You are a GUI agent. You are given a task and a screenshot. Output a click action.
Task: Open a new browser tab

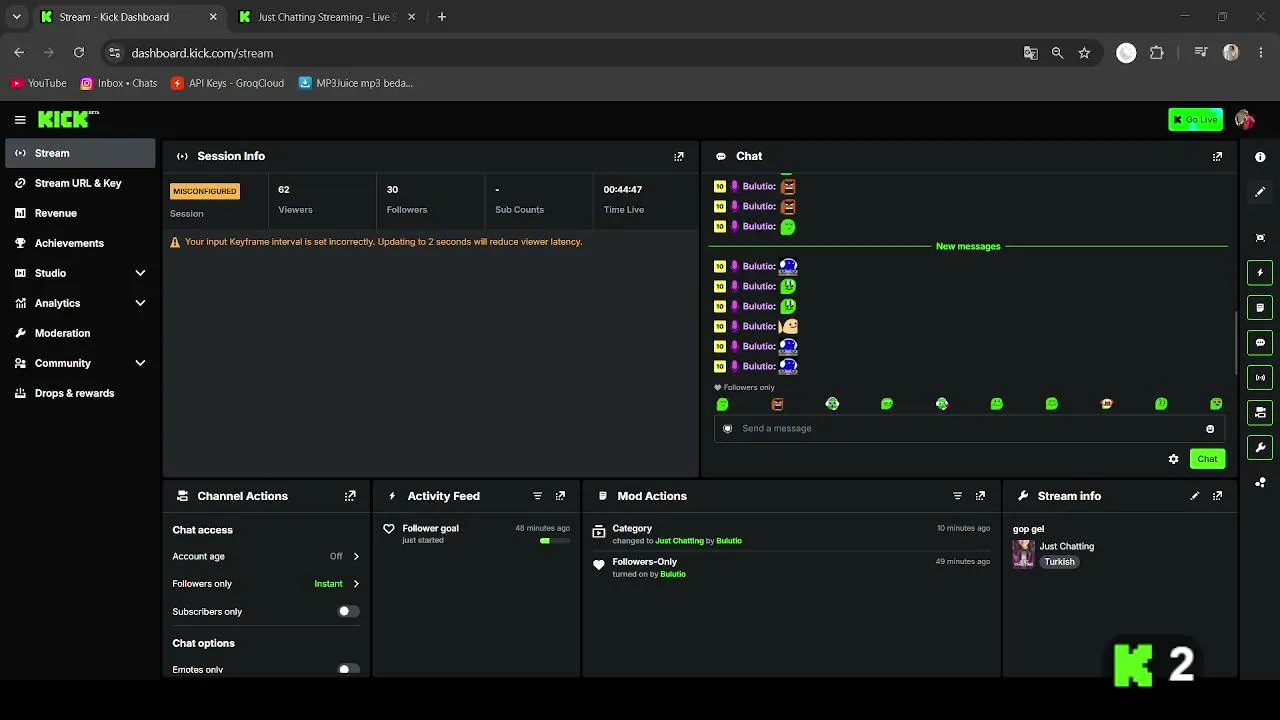[x=442, y=17]
